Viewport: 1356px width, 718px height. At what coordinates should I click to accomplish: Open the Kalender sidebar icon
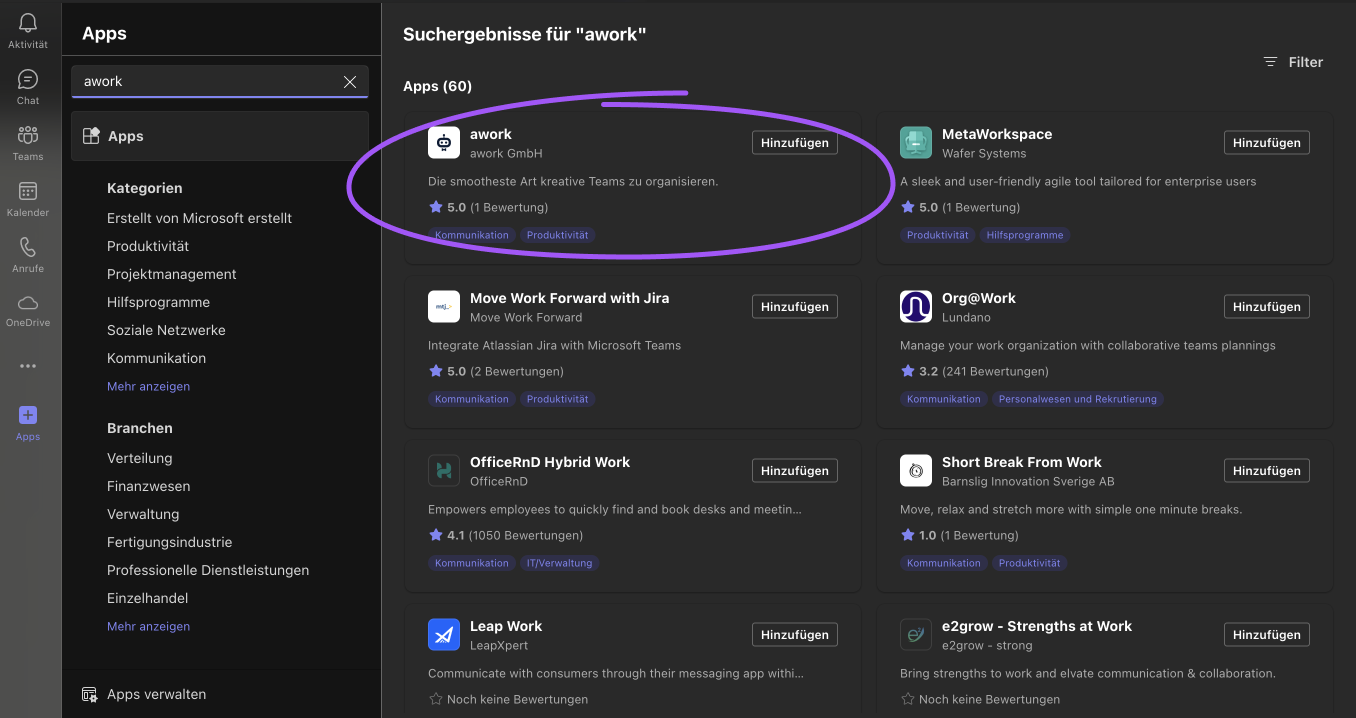point(28,191)
